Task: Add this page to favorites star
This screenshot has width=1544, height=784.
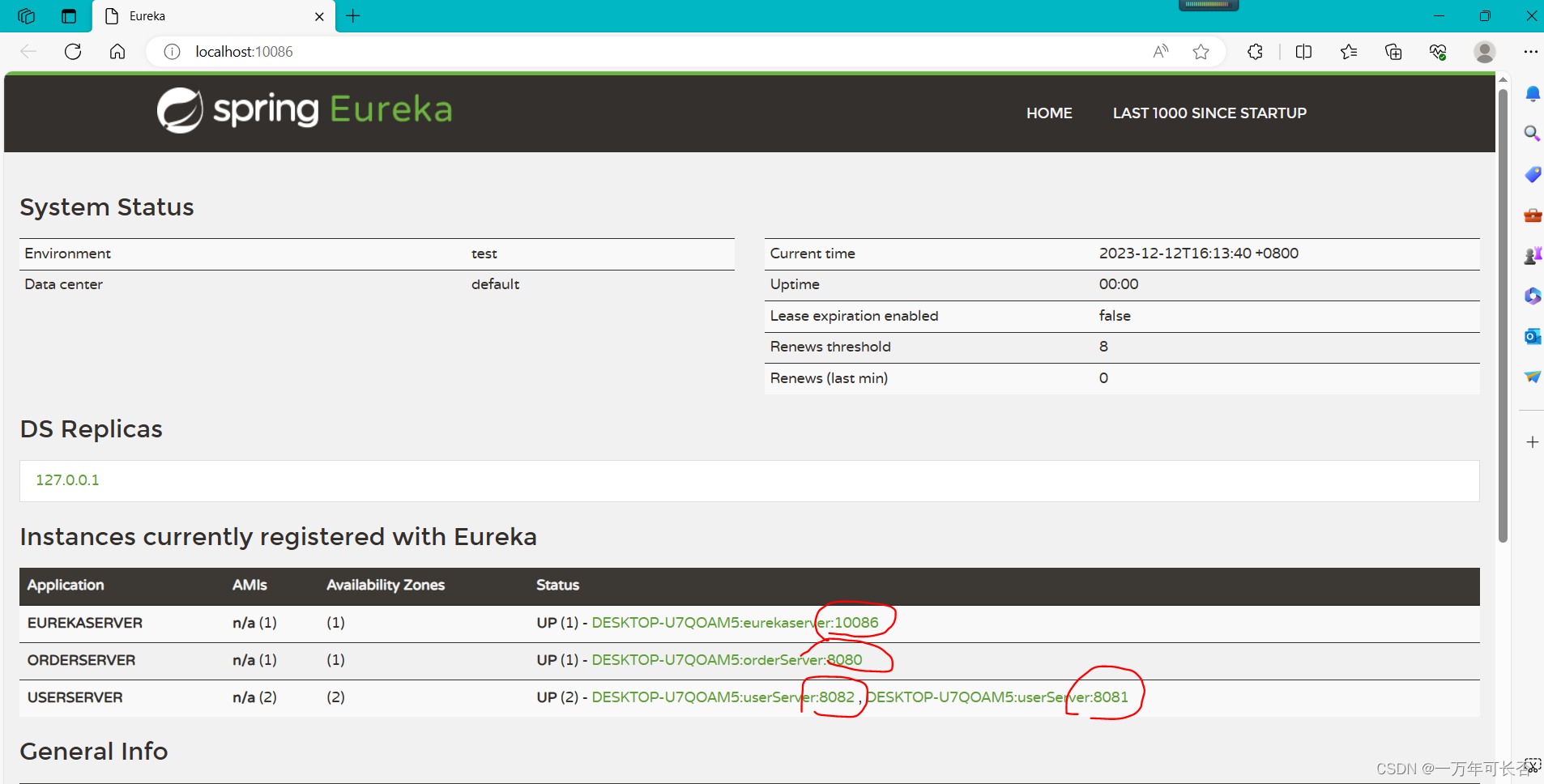Action: (1201, 52)
